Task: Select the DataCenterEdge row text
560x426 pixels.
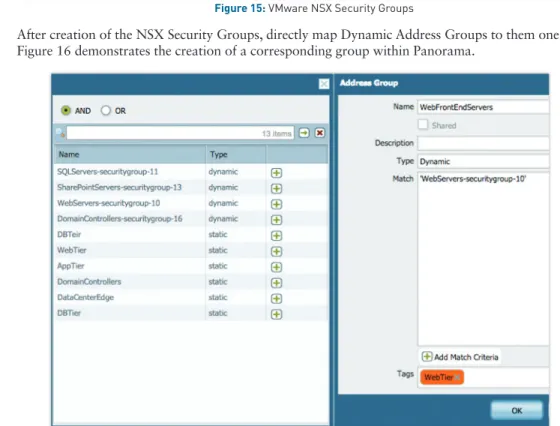Action: click(85, 297)
